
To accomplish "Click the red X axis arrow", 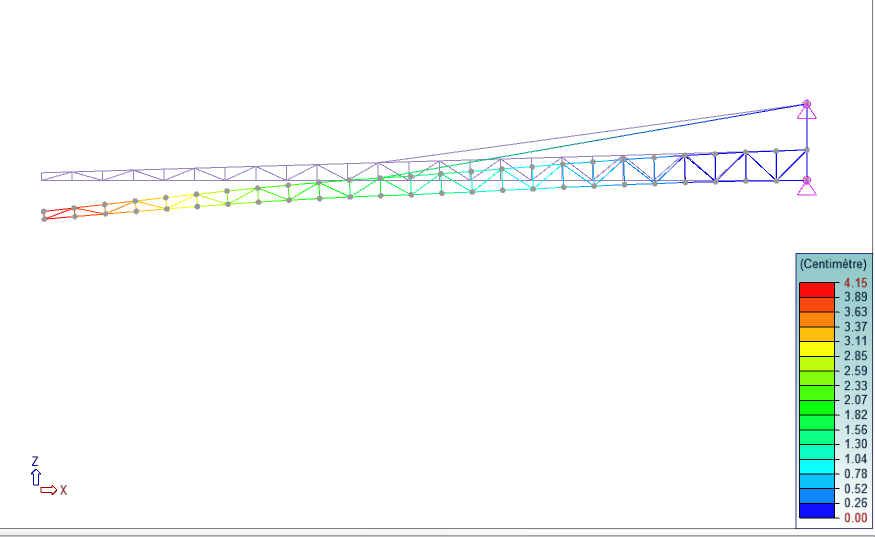I will [49, 490].
